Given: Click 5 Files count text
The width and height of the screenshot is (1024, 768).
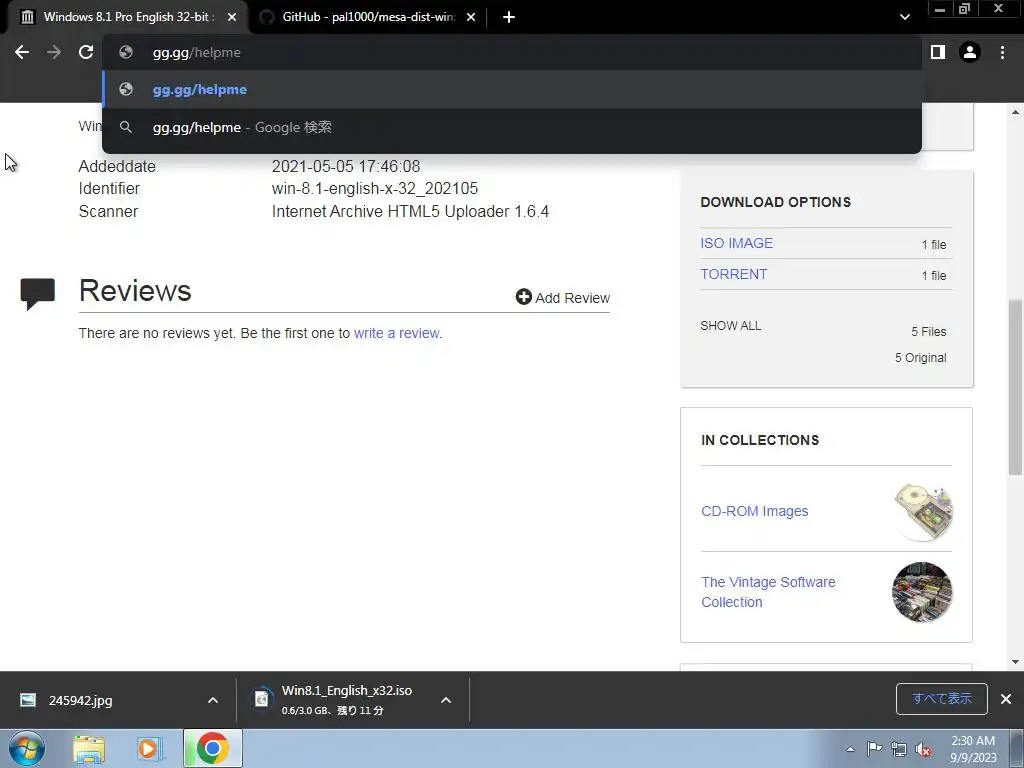Looking at the screenshot, I should coord(929,332).
